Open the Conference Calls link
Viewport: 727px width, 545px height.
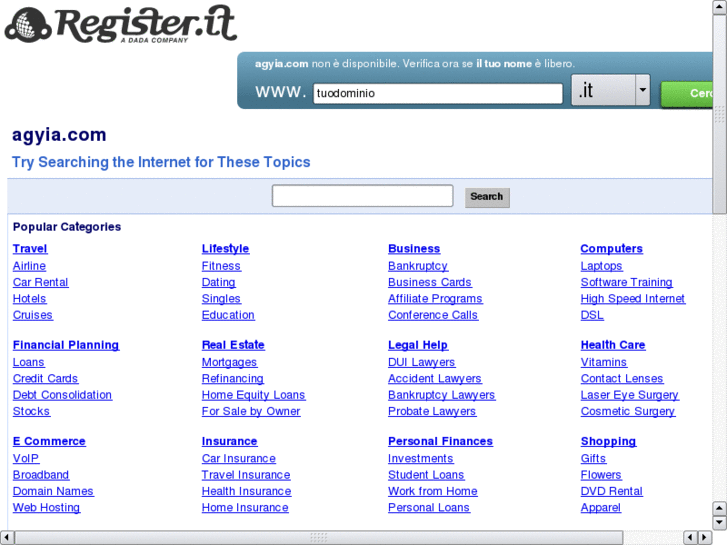click(x=433, y=315)
